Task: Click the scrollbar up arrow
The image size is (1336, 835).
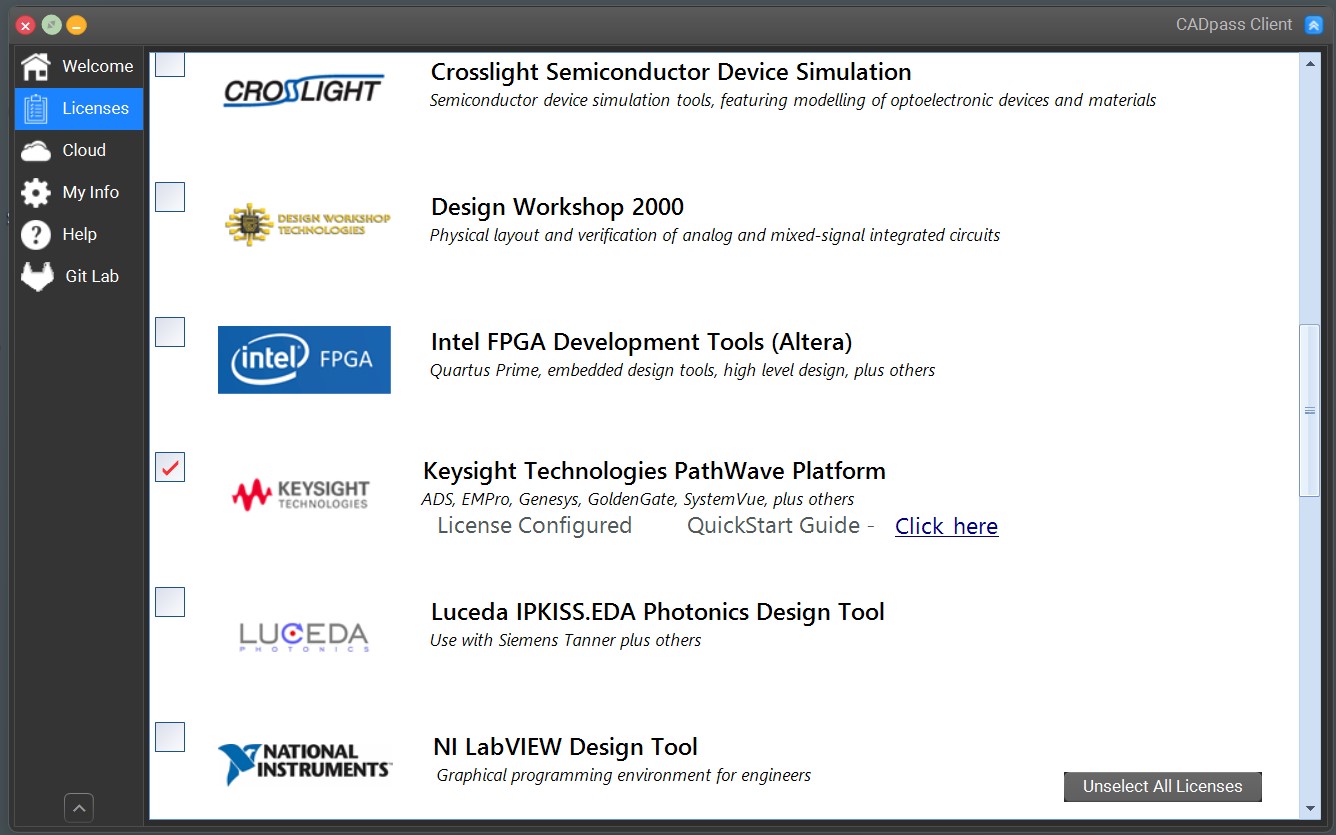Action: coord(1309,63)
